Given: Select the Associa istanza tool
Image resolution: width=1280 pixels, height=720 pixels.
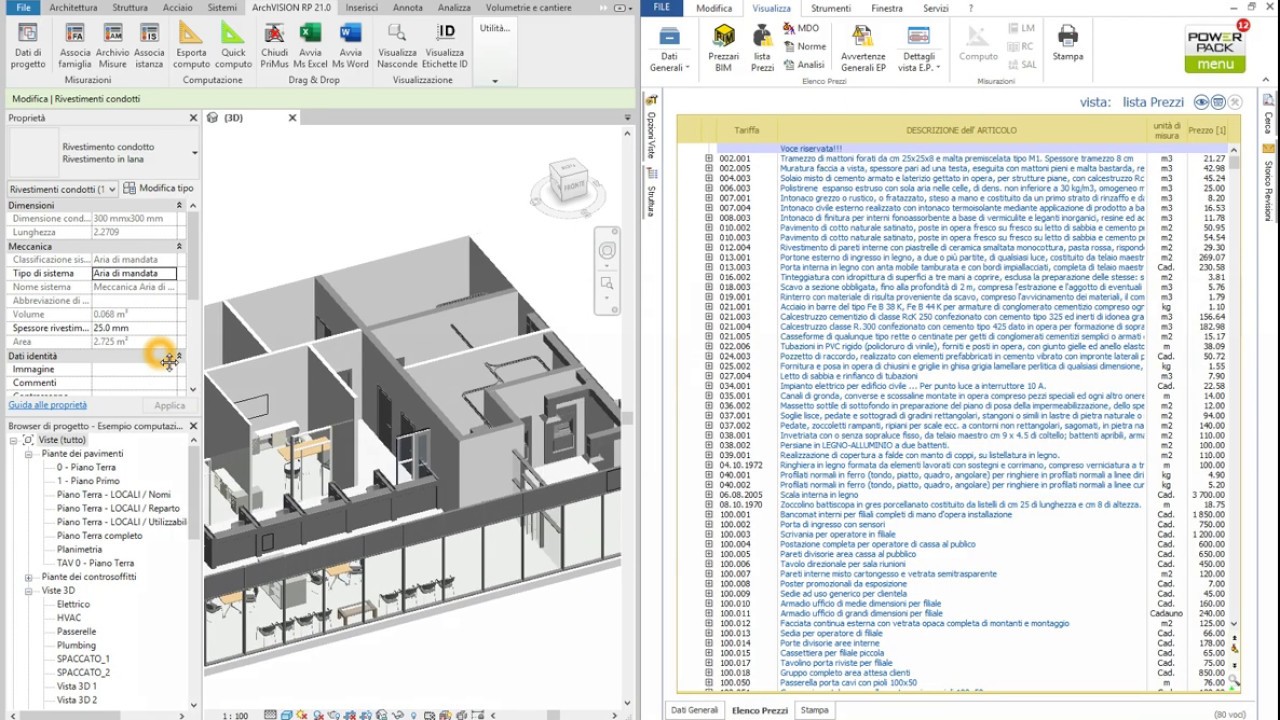Looking at the screenshot, I should [x=149, y=45].
